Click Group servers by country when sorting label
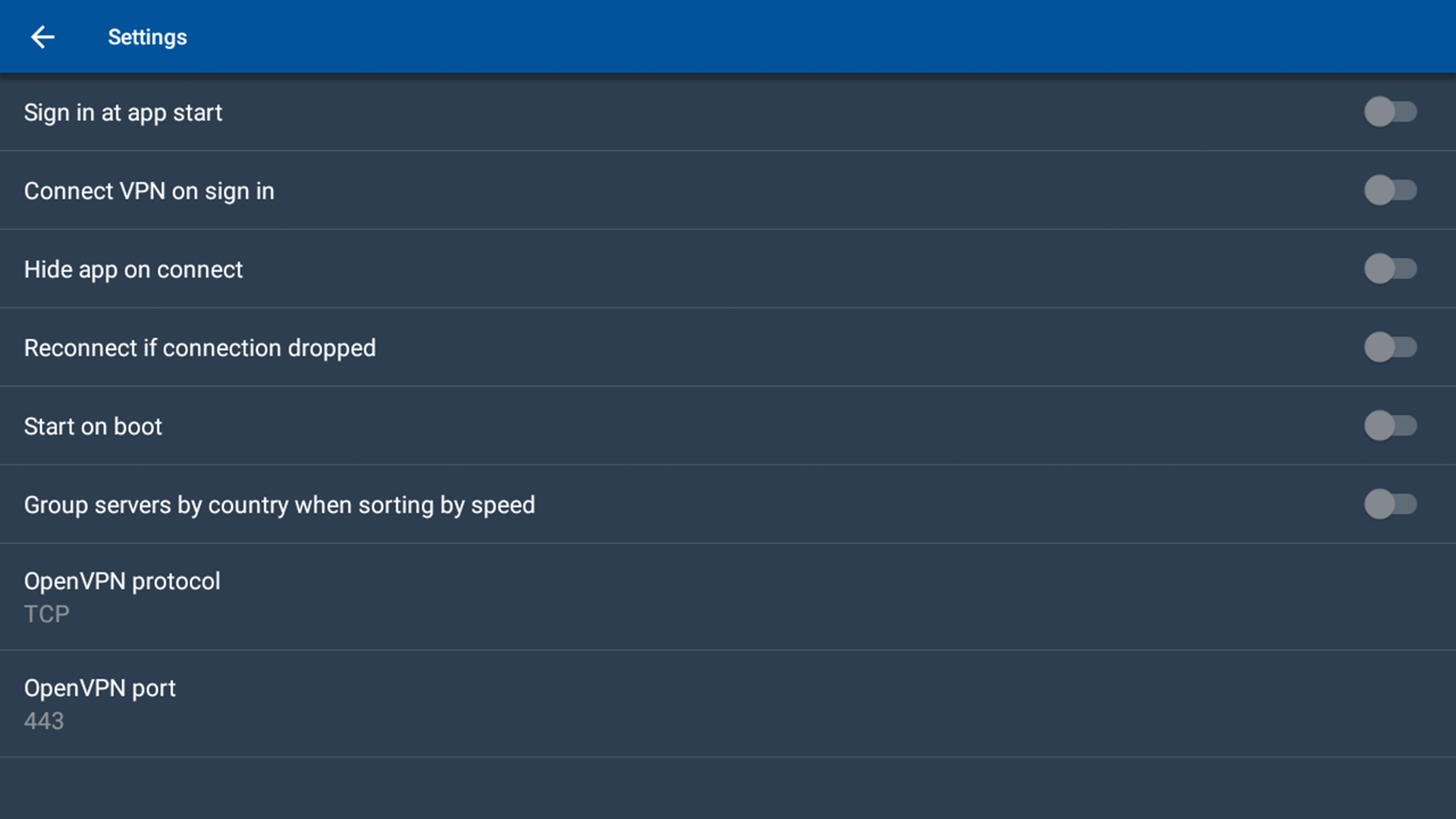 tap(279, 505)
